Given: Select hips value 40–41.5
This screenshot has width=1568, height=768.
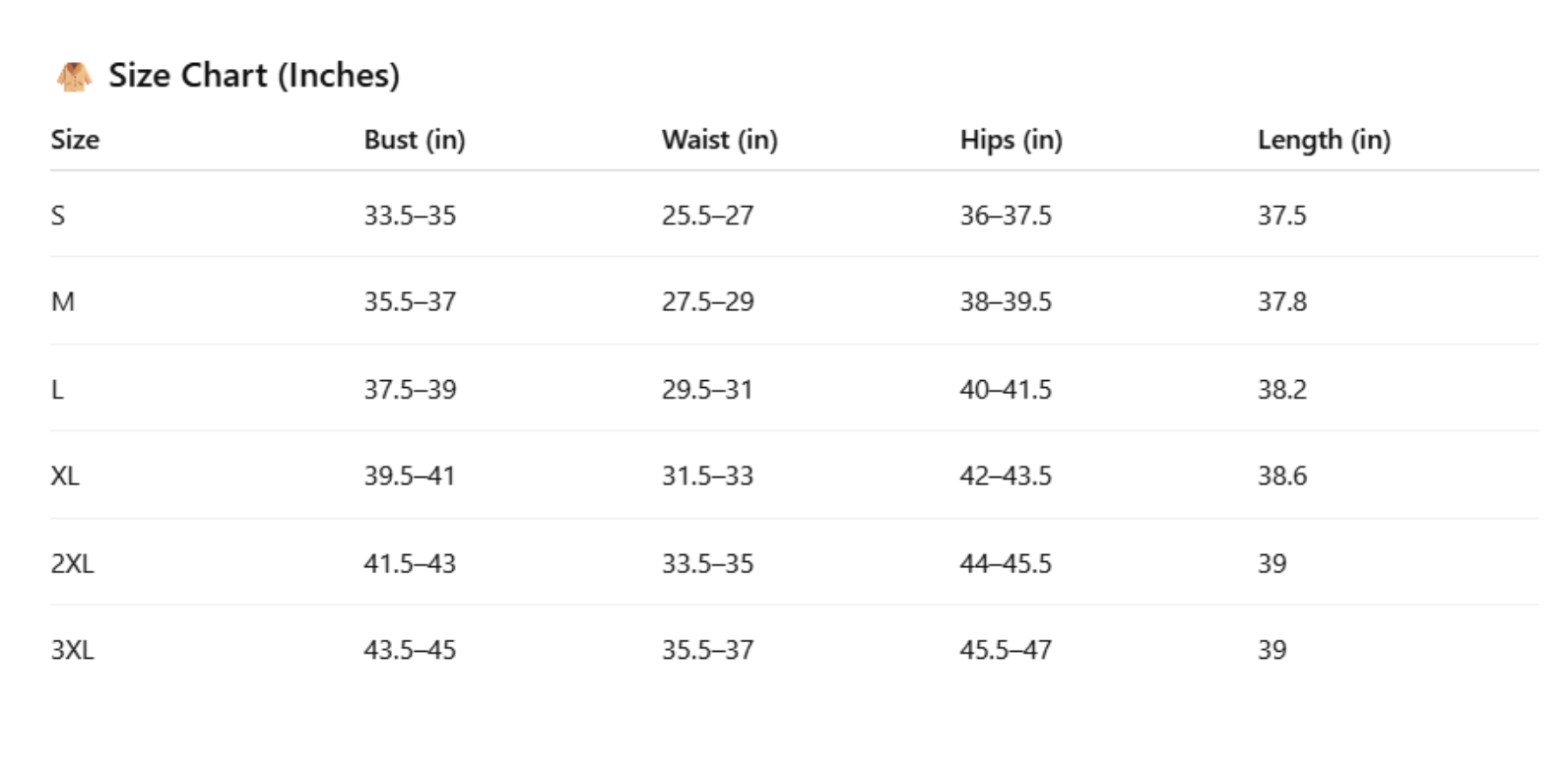Looking at the screenshot, I should 1005,390.
